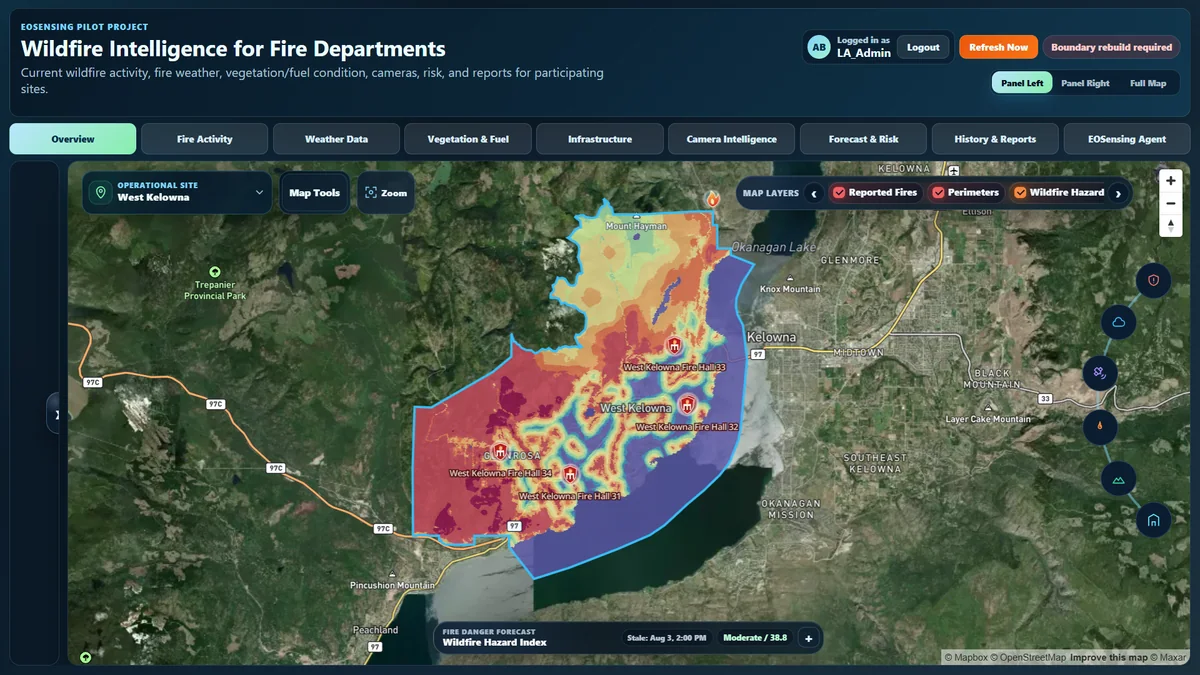Select West Kelowna Fire Hall 31 marker
Screen dimensions: 1200x675
click(570, 474)
